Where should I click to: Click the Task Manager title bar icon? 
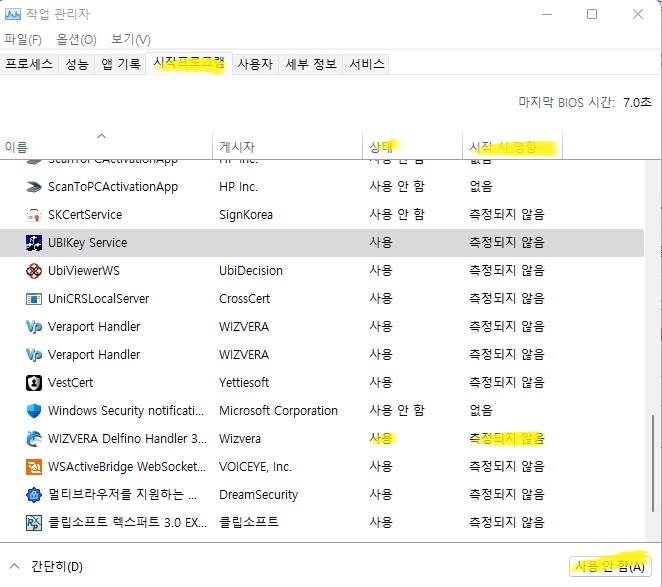pos(13,14)
